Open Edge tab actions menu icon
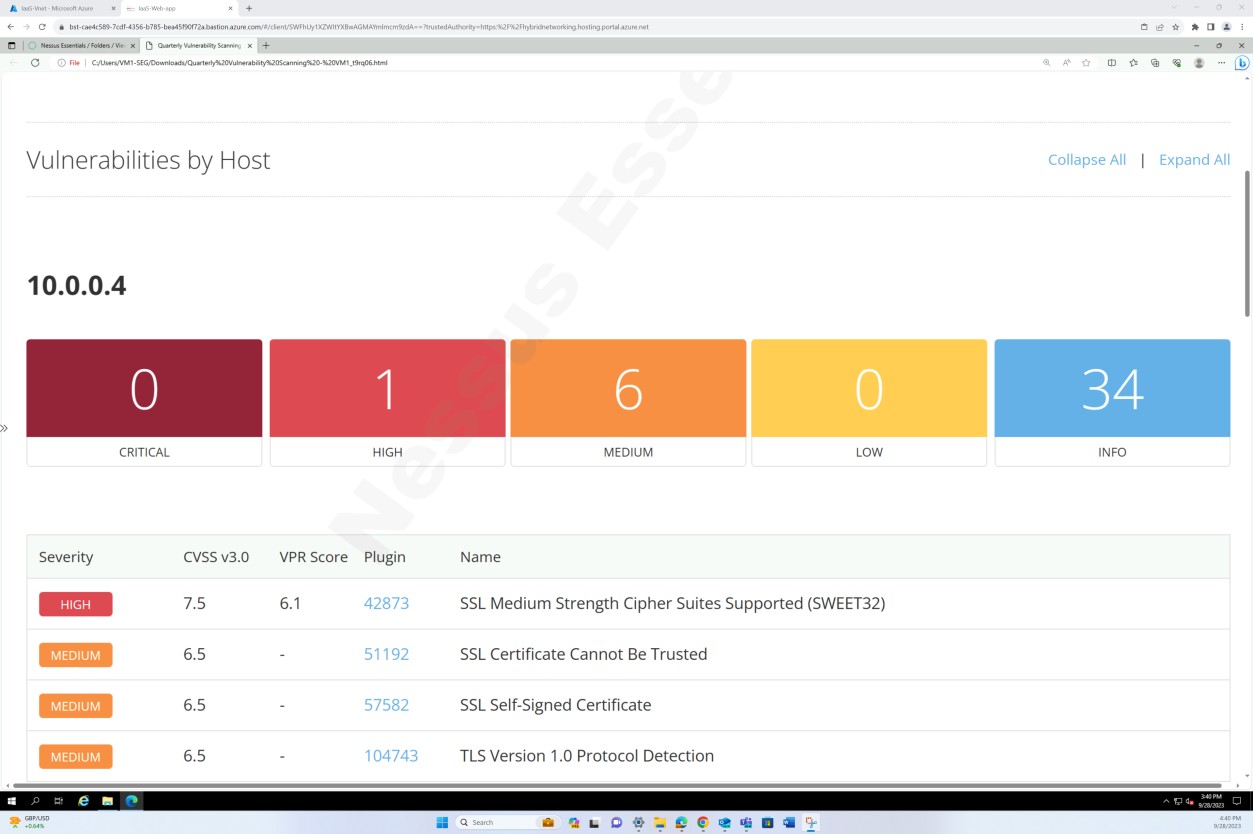The height and width of the screenshot is (834, 1253). [11, 45]
